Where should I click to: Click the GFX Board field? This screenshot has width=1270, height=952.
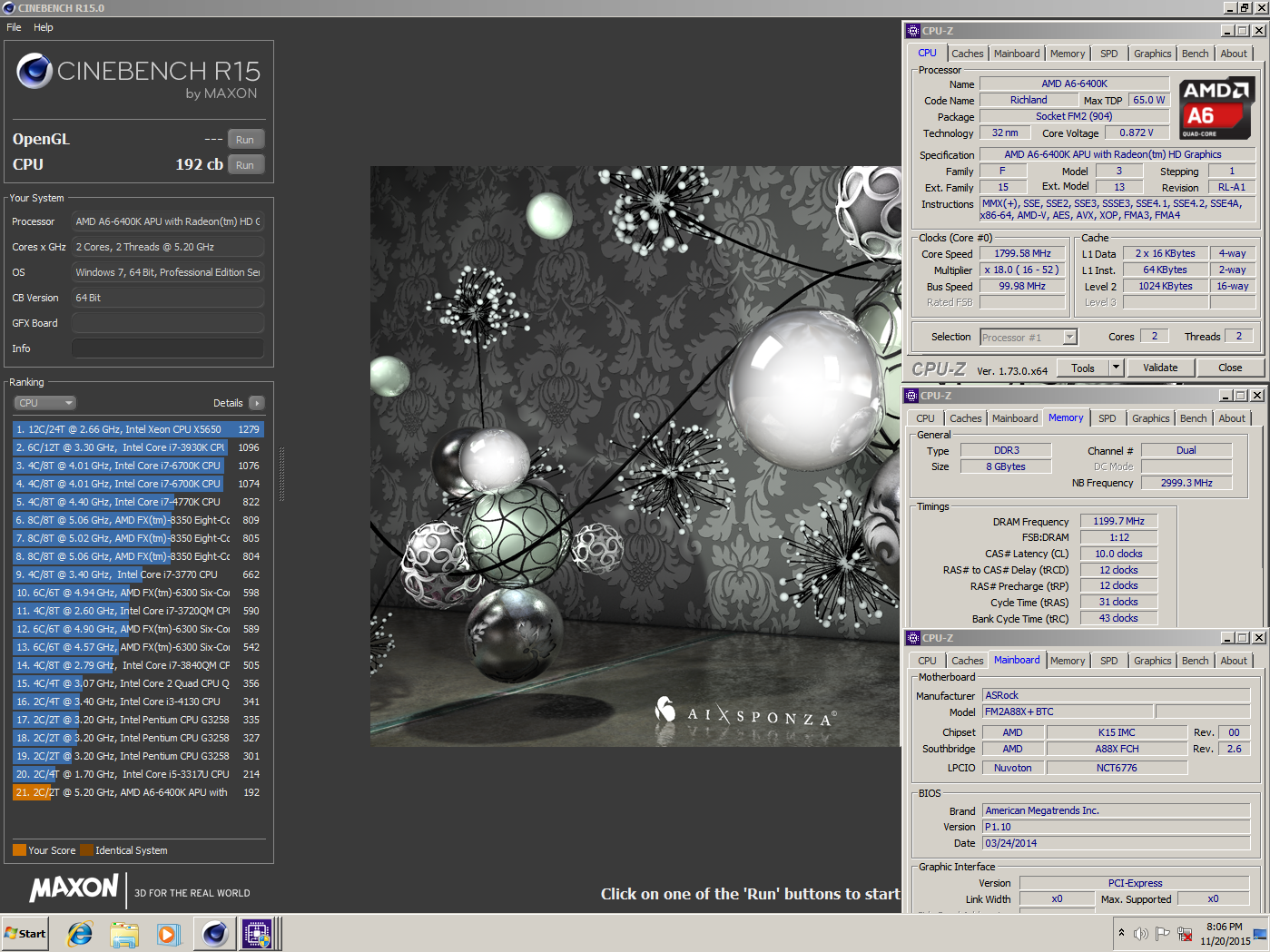[x=168, y=323]
